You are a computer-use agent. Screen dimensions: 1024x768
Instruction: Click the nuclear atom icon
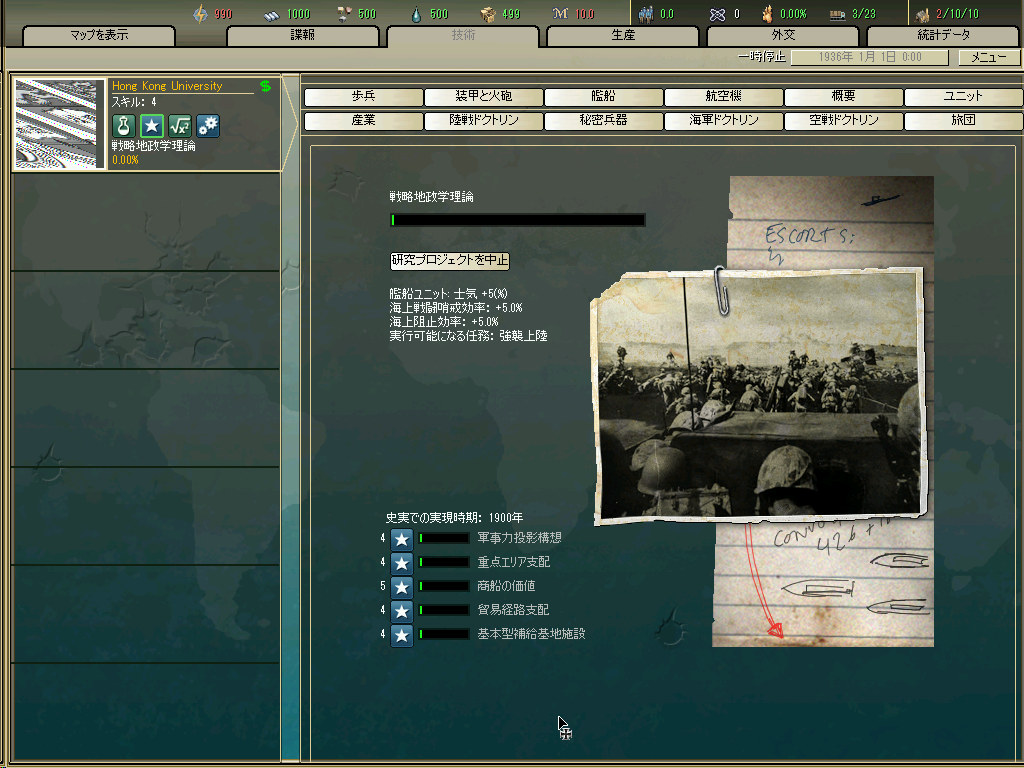717,14
